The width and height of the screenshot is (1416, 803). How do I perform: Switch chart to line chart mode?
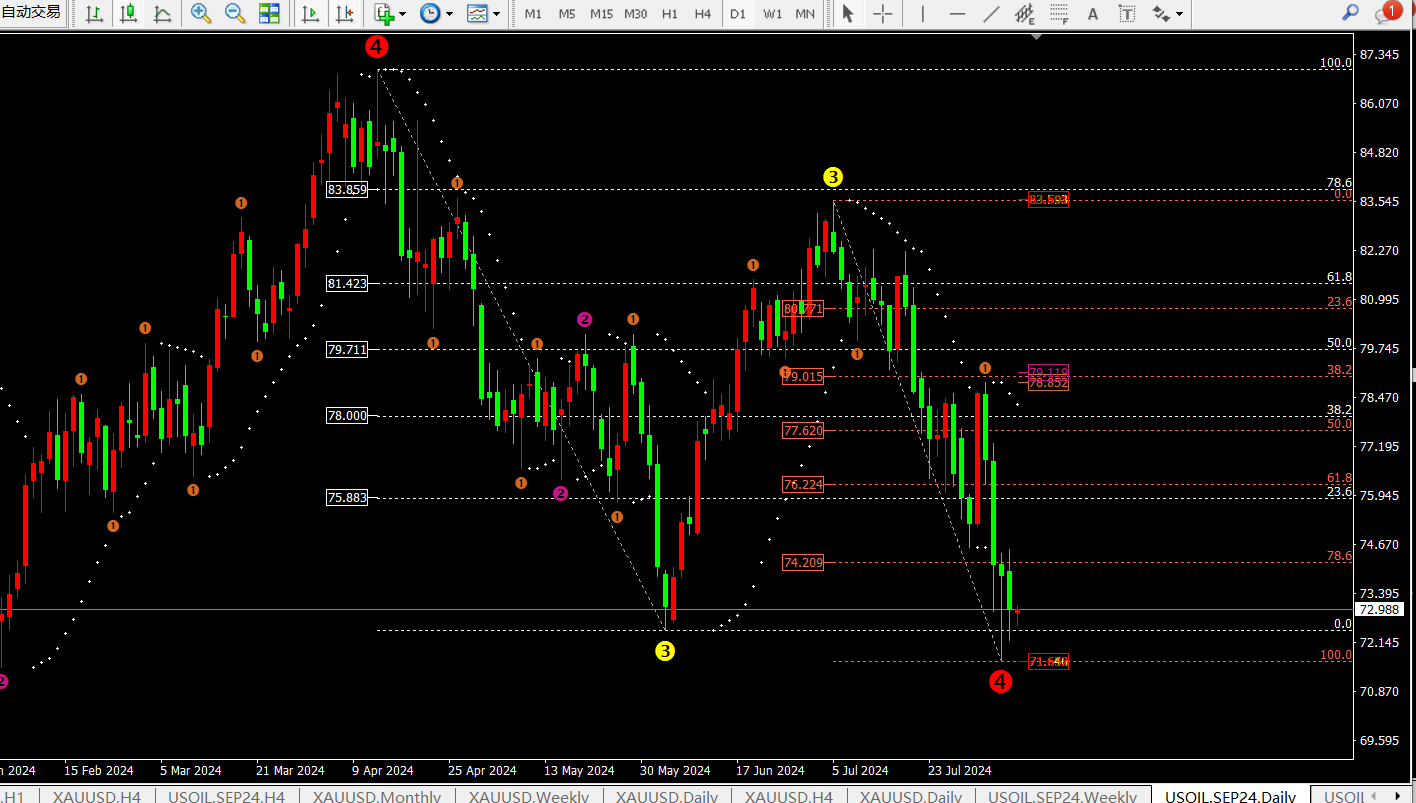point(162,14)
